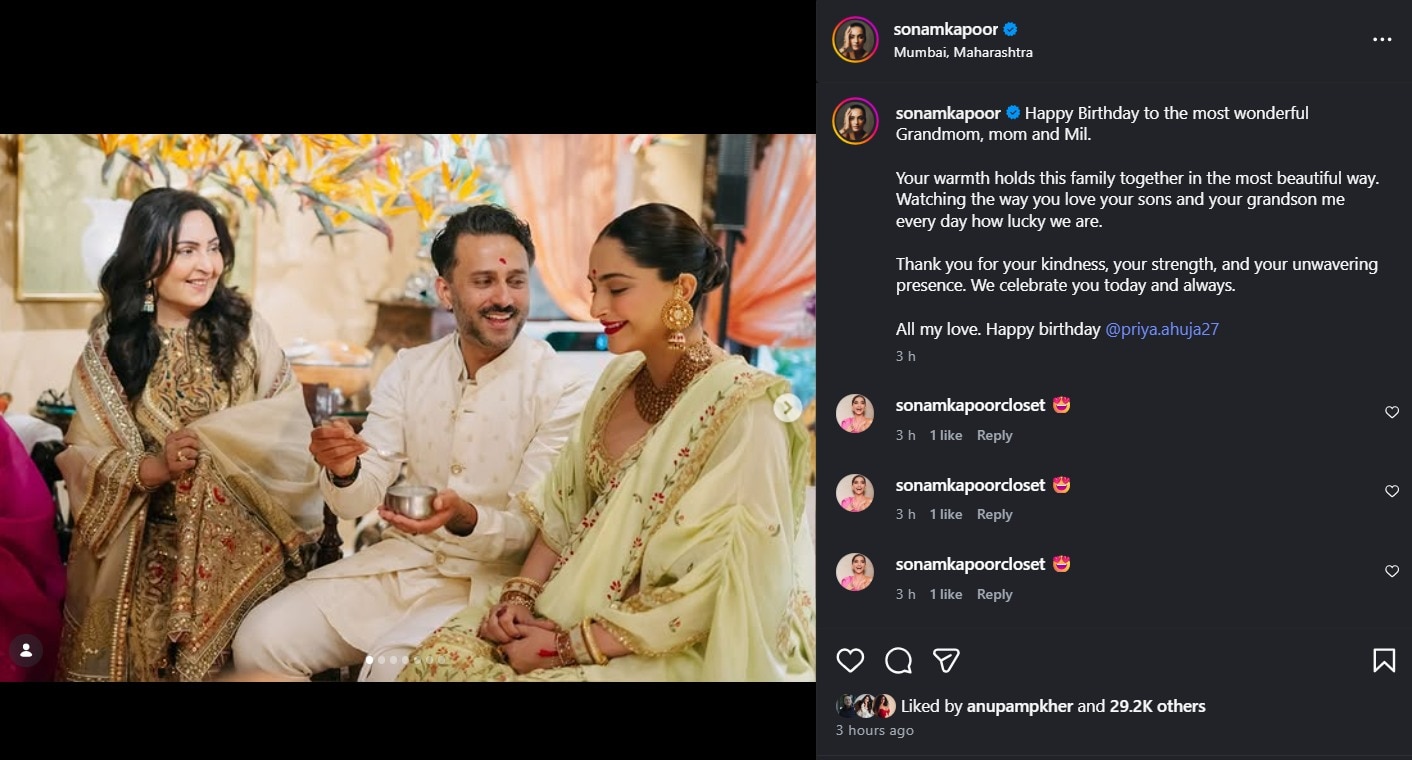Reply to the first sonamkapoorcloset comment

coord(994,435)
